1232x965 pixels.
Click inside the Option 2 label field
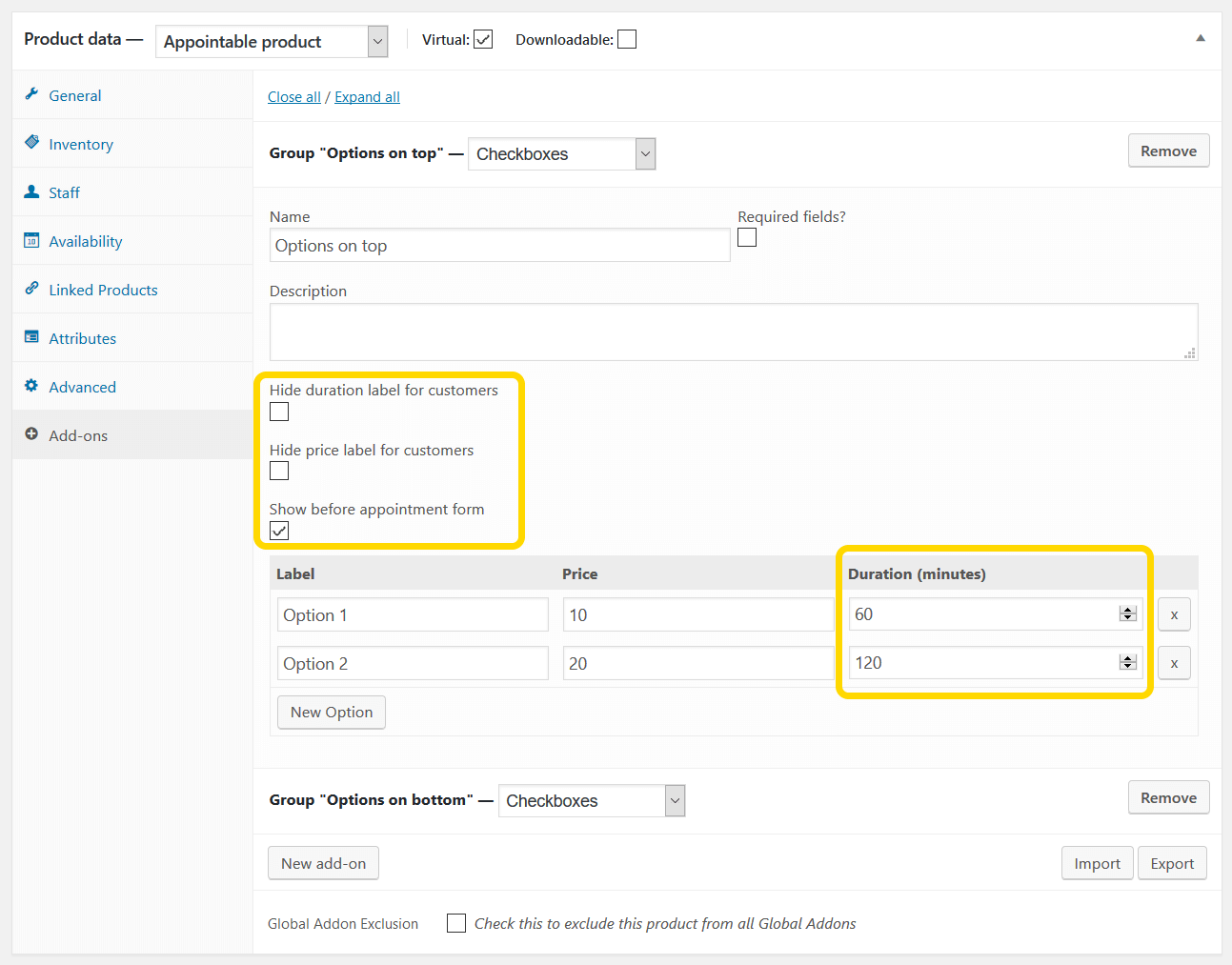[412, 663]
